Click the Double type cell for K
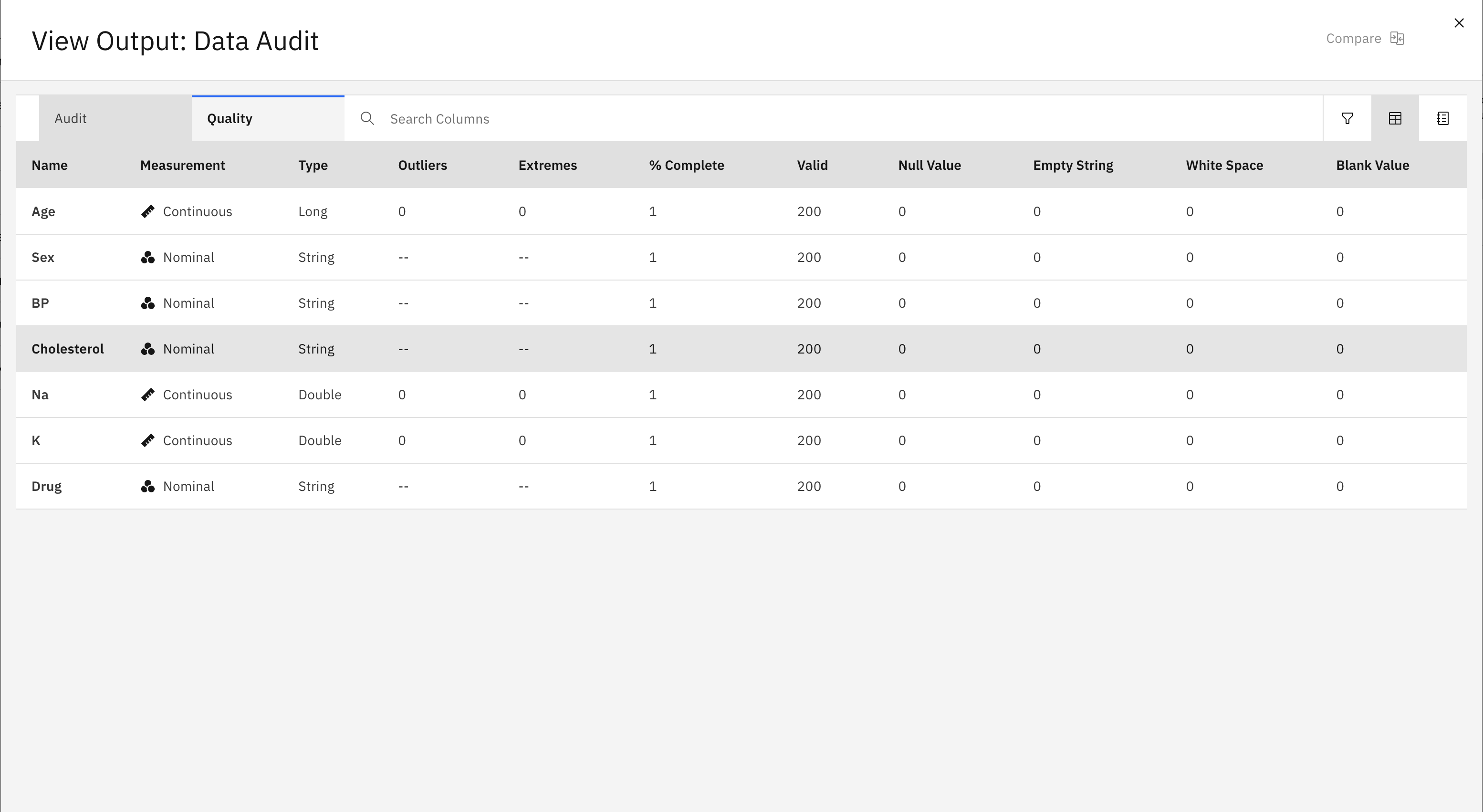 [320, 441]
